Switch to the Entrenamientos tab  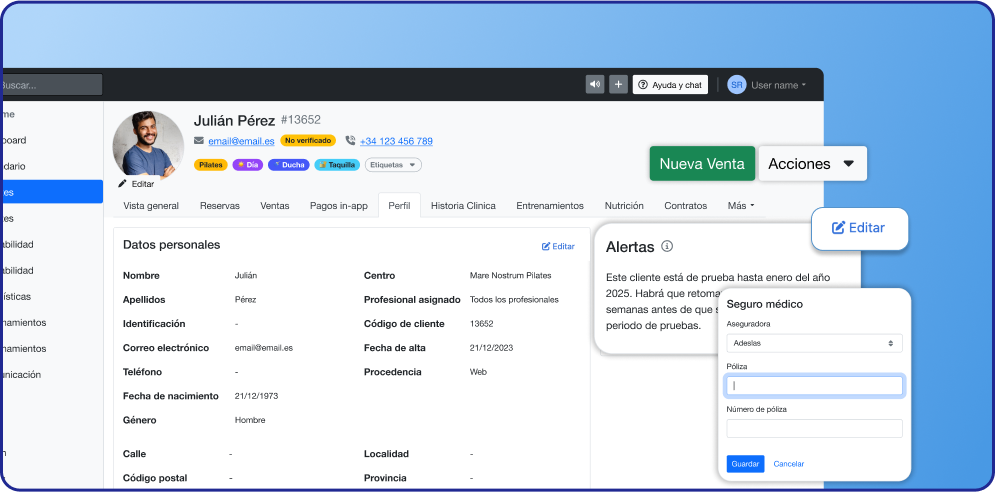pos(550,206)
